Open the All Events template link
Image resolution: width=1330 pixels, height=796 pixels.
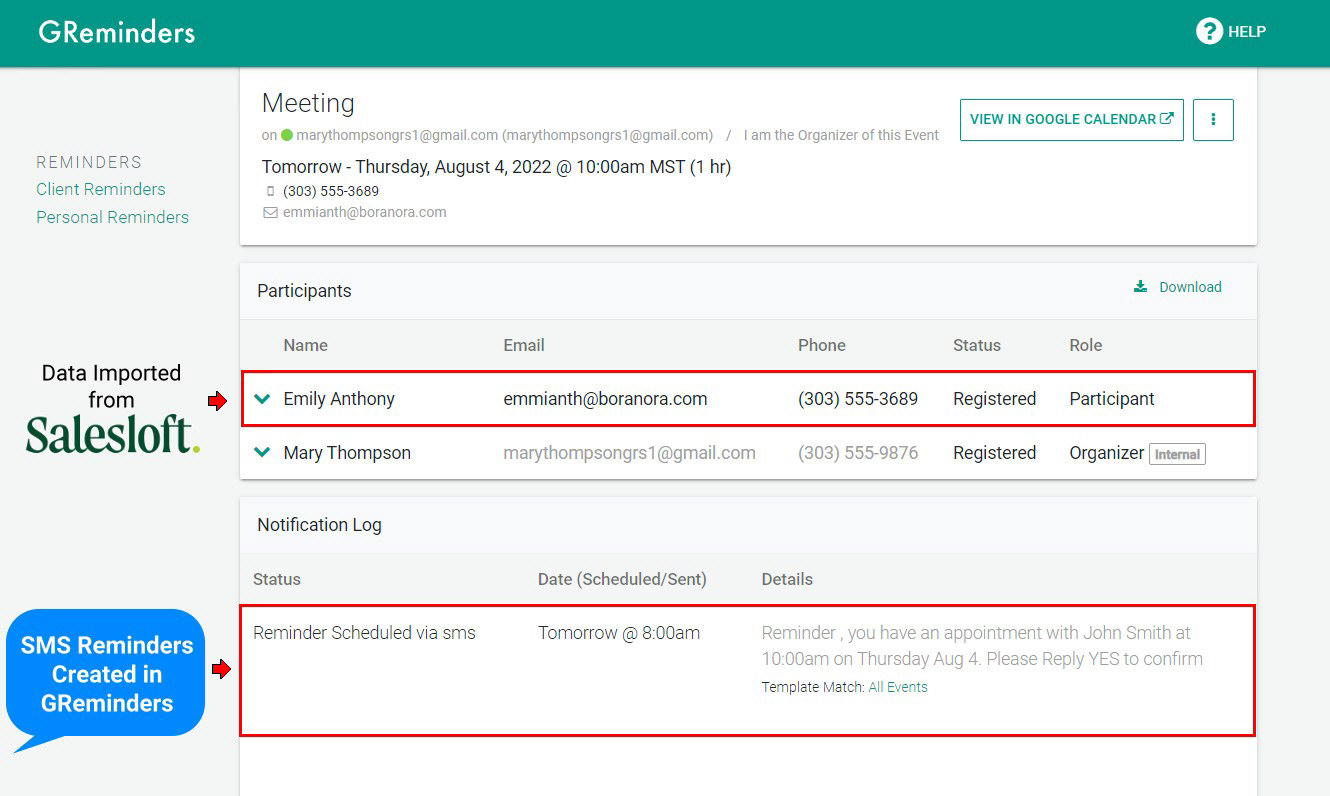[x=897, y=687]
